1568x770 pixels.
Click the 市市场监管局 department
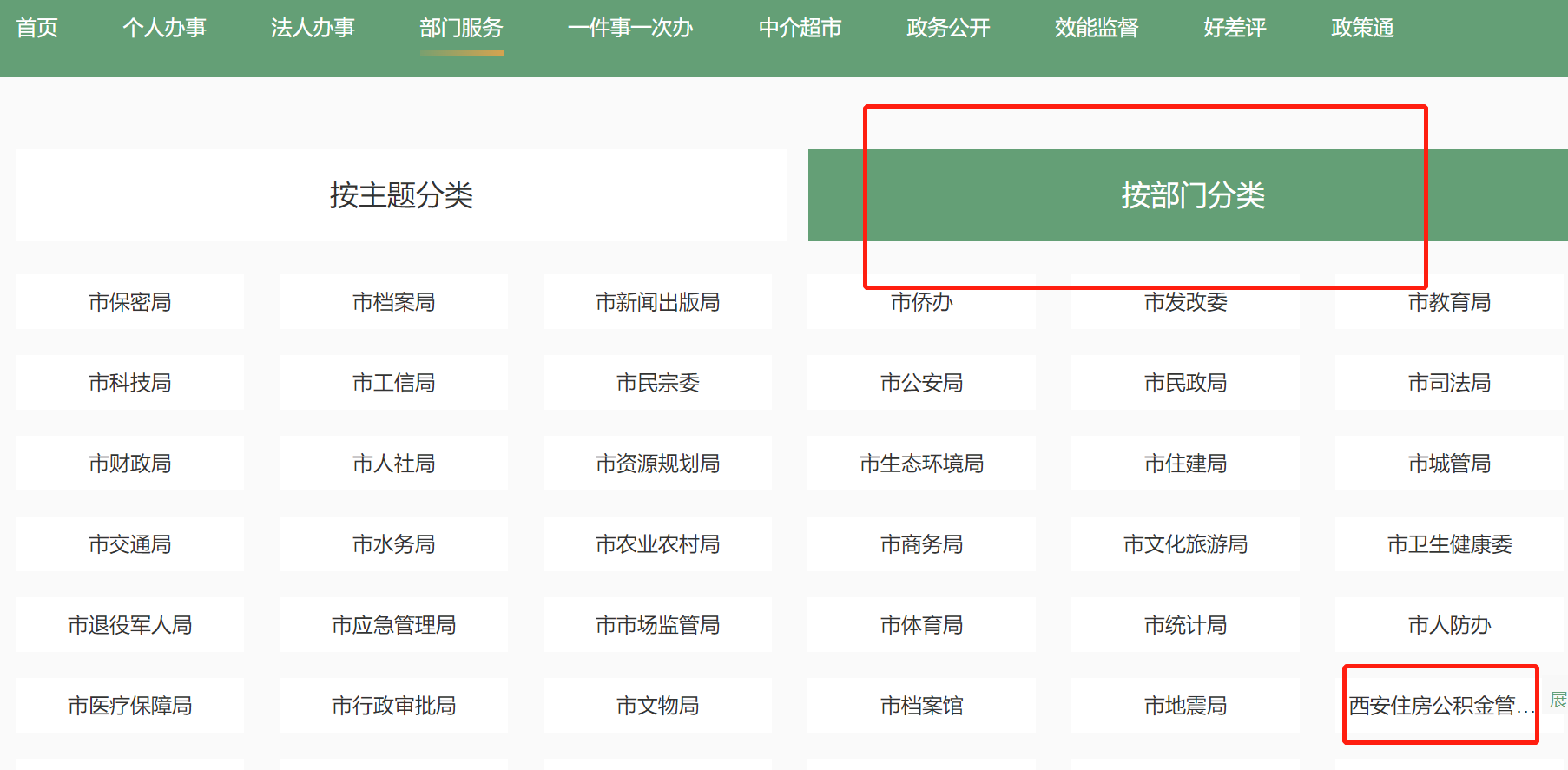click(x=657, y=625)
